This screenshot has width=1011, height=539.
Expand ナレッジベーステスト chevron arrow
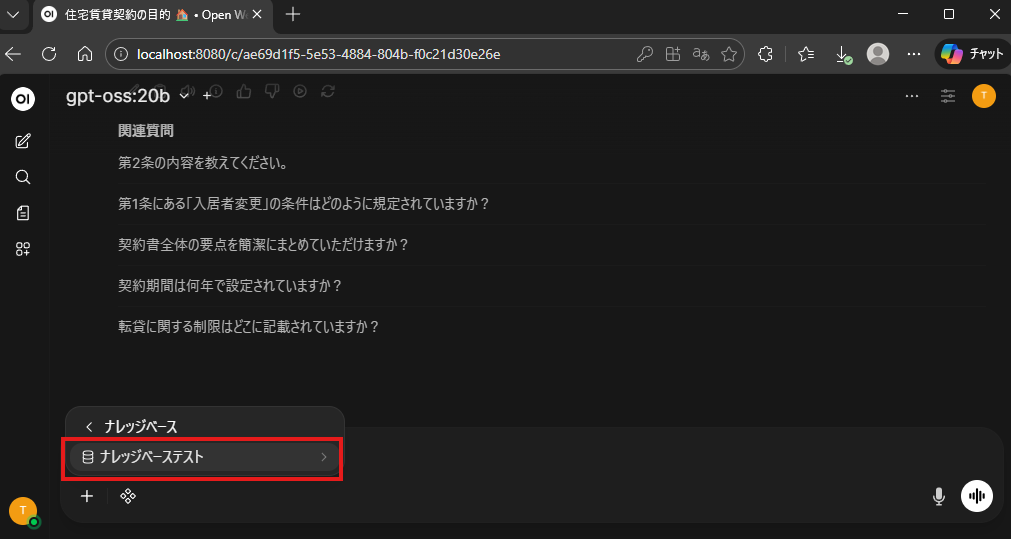323,457
